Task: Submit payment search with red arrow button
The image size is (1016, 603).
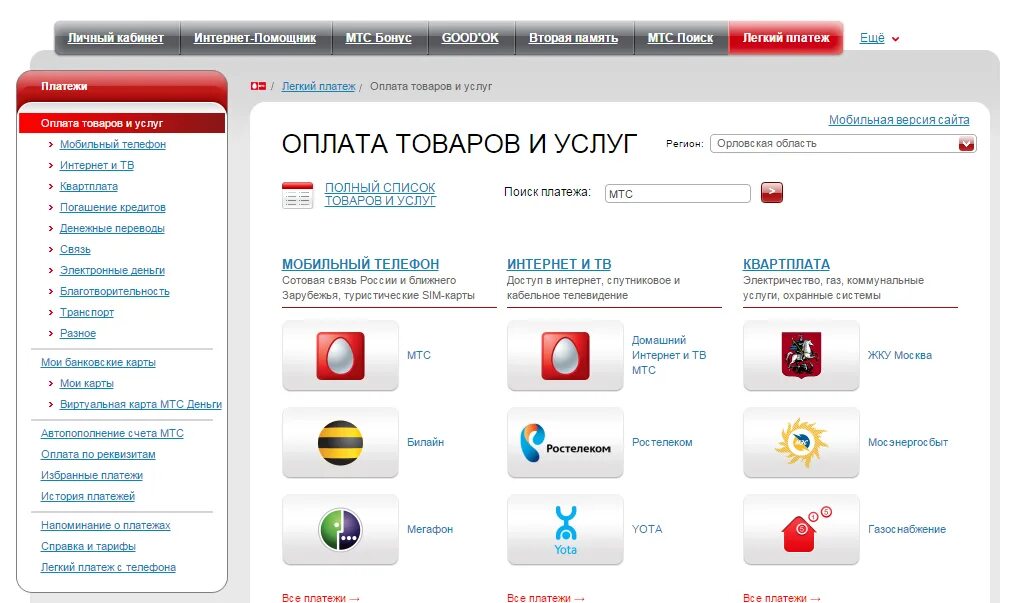Action: pyautogui.click(x=771, y=192)
